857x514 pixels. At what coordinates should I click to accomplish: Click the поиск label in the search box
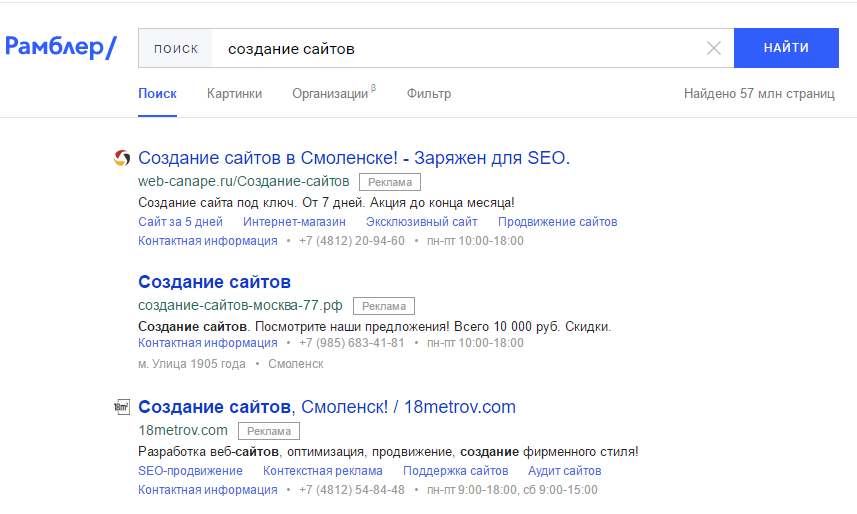pos(175,49)
